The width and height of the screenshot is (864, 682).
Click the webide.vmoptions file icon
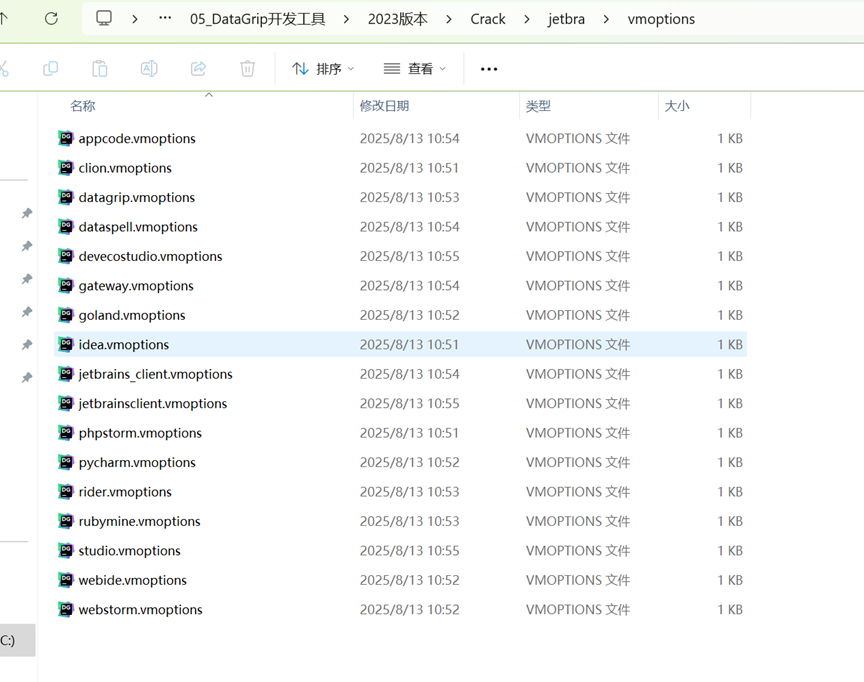(x=66, y=580)
